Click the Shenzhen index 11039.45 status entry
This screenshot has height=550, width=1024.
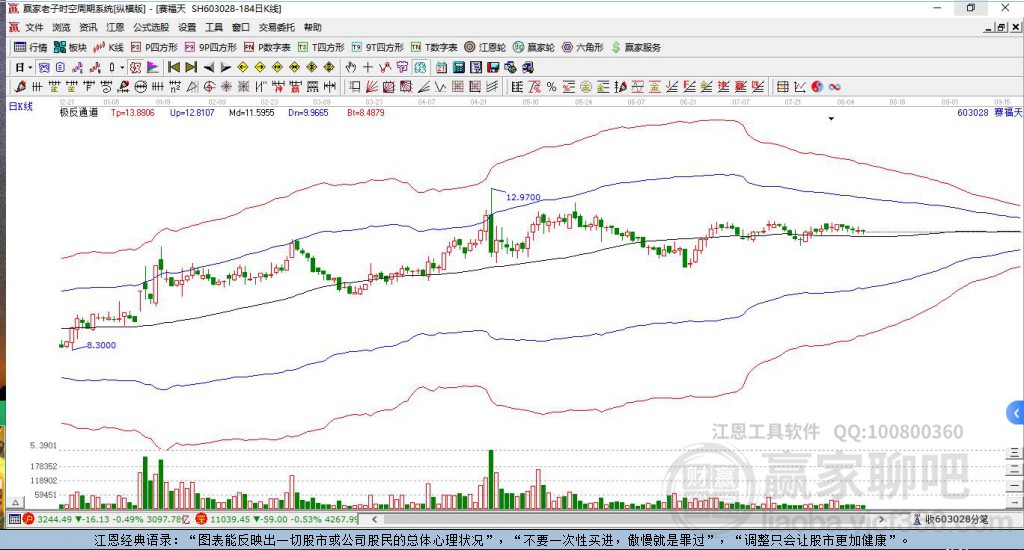(277, 519)
